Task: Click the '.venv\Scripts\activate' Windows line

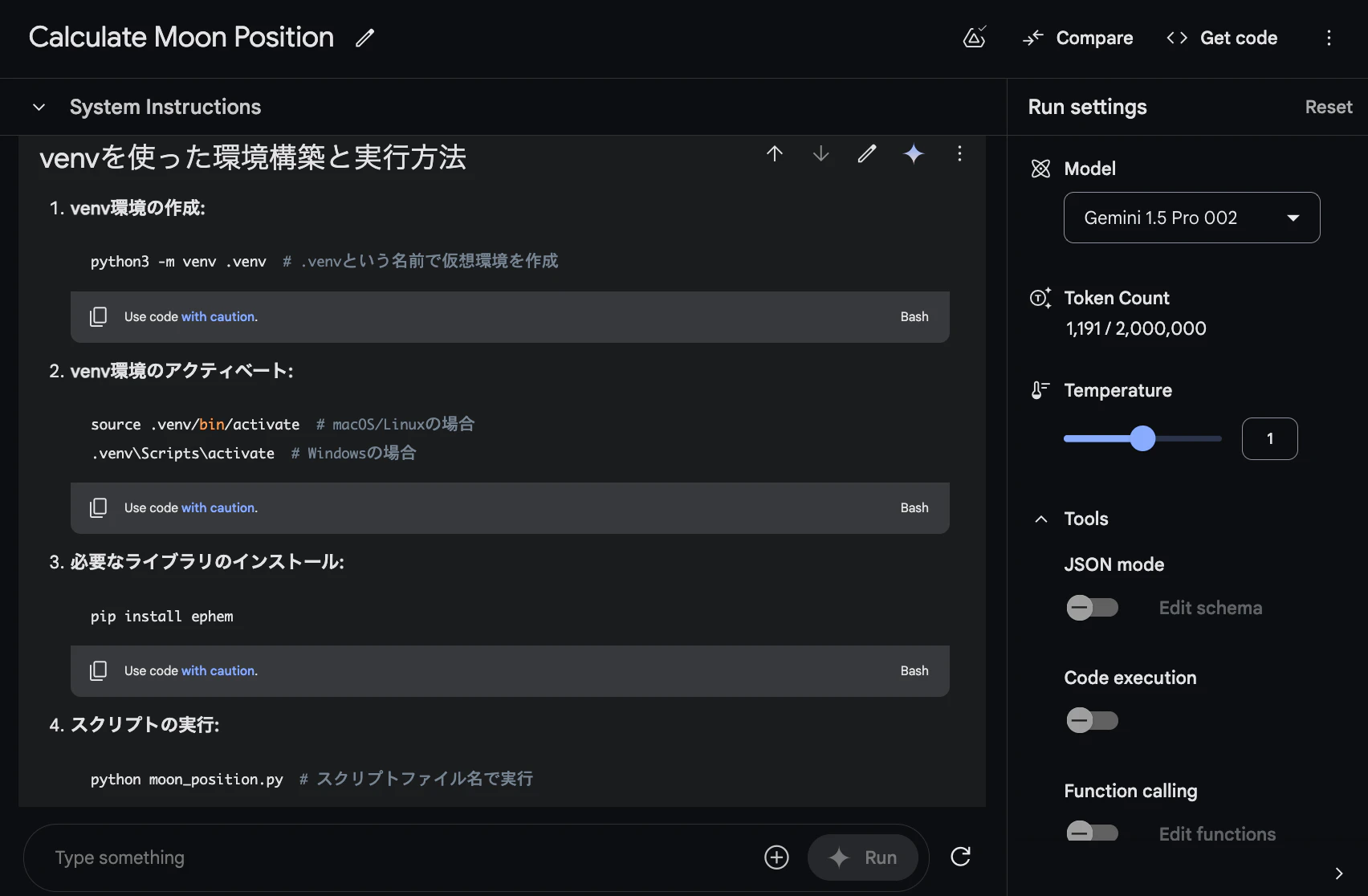Action: [183, 453]
